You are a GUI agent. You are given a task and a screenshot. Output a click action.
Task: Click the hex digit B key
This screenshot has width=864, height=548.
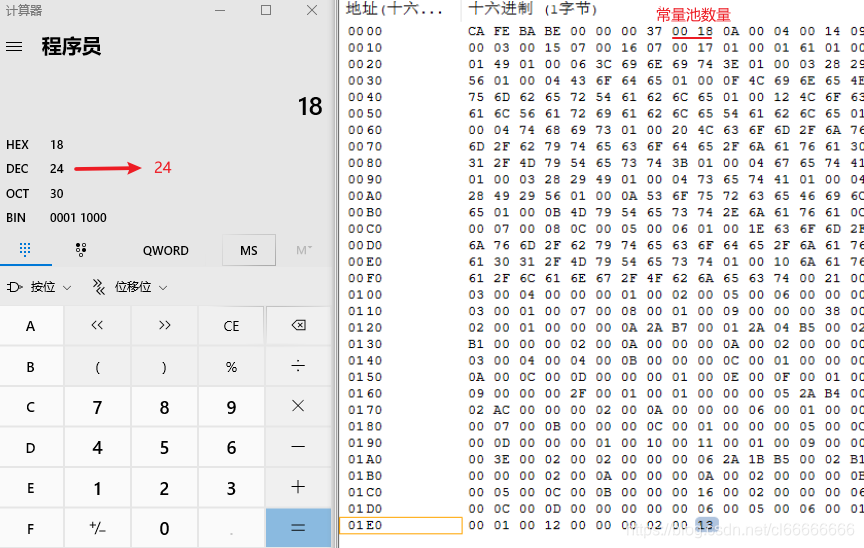(x=31, y=367)
